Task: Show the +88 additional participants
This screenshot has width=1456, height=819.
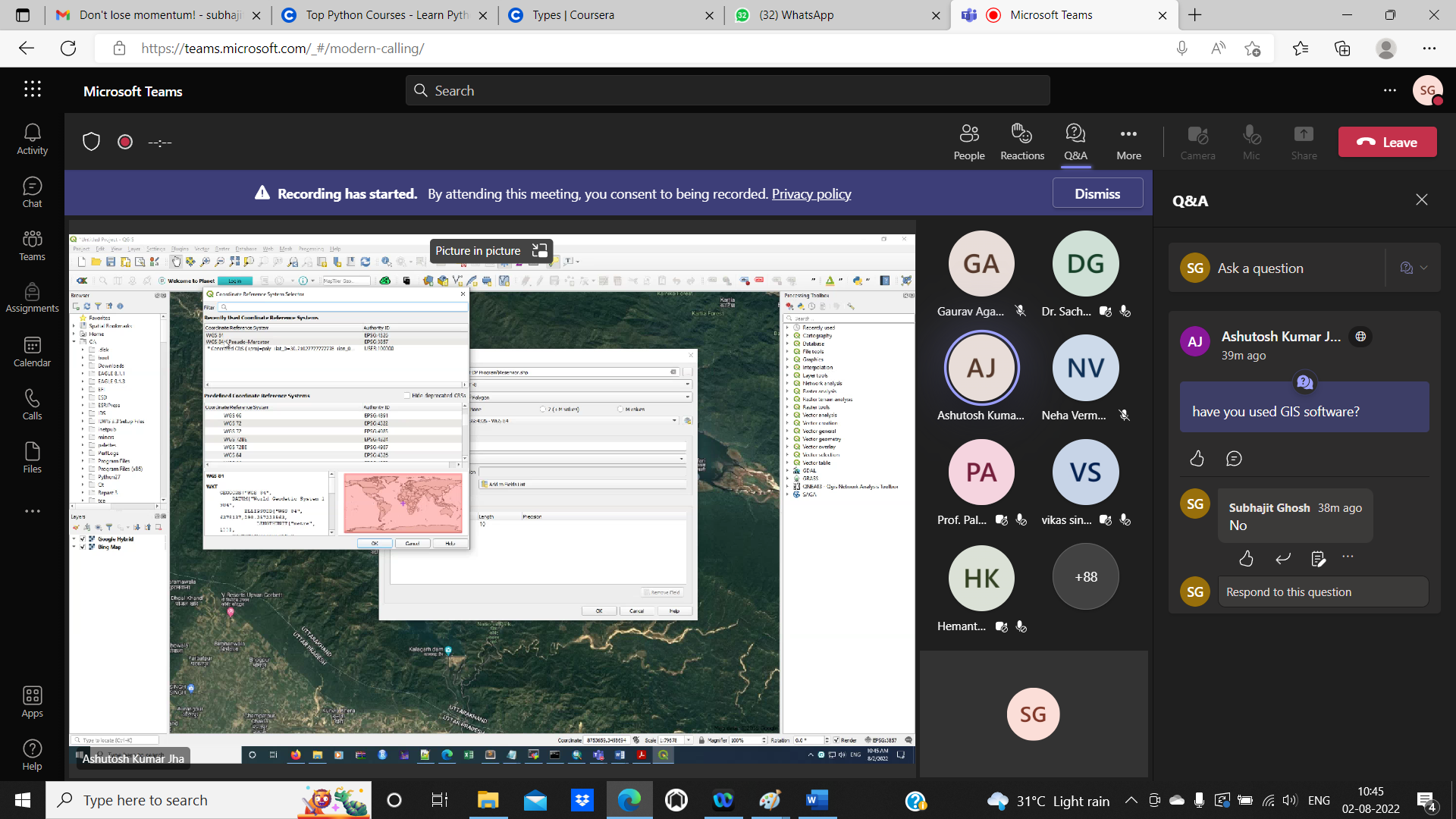Action: coord(1085,577)
